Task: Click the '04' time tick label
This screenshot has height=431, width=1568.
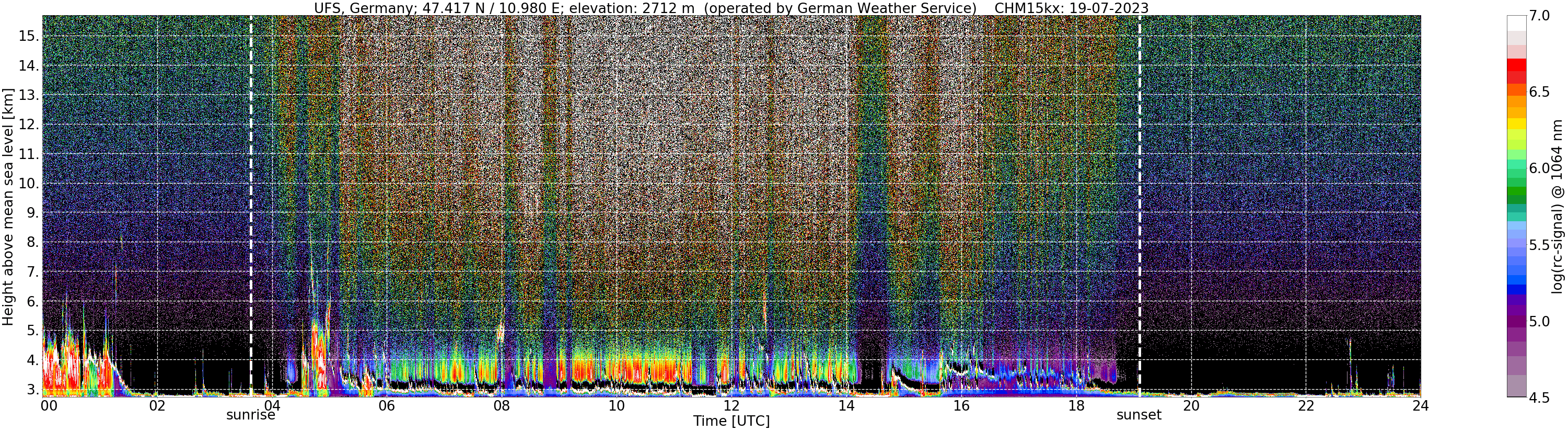Action: click(x=272, y=406)
